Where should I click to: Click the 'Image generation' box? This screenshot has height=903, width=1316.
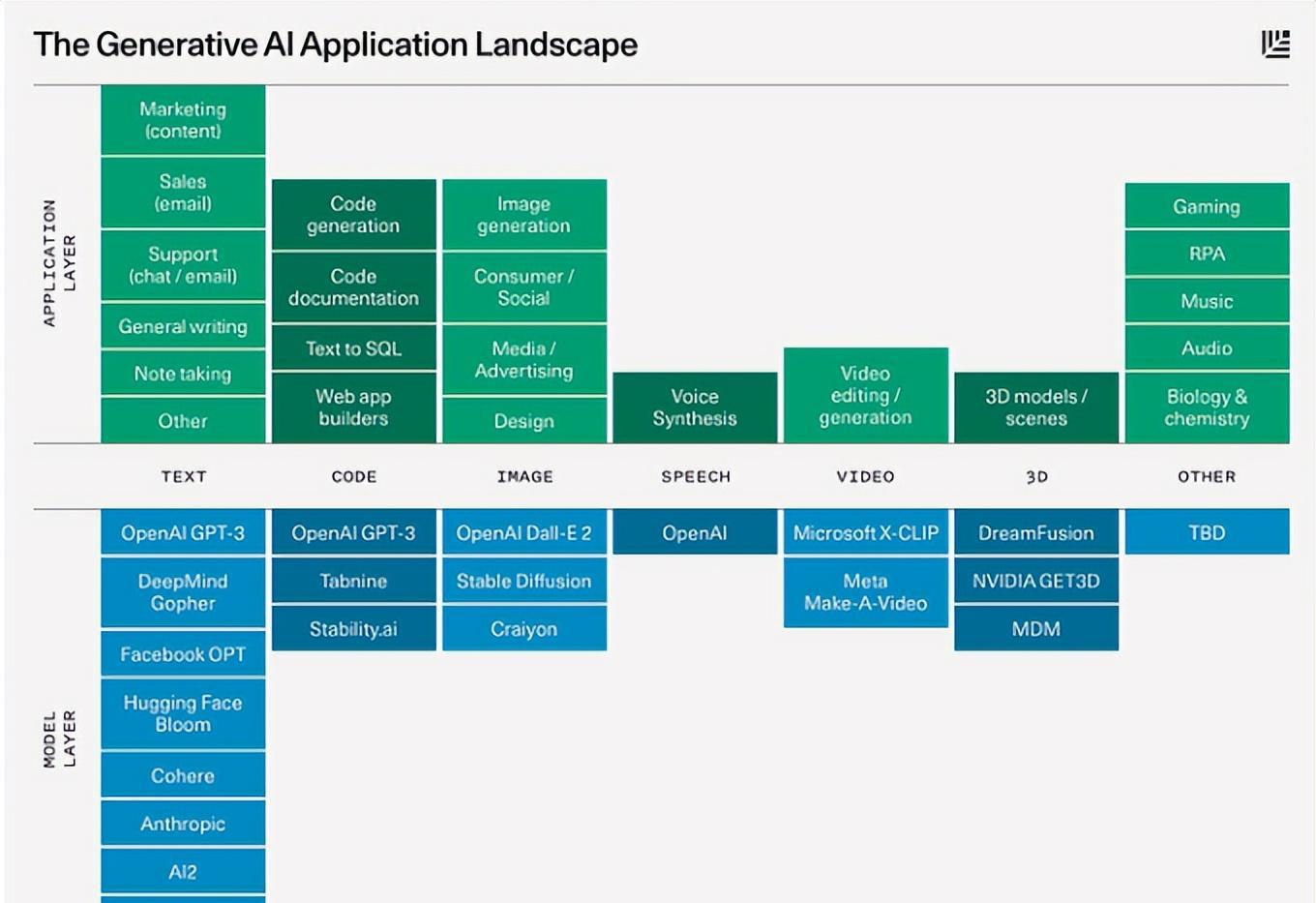[x=524, y=215]
